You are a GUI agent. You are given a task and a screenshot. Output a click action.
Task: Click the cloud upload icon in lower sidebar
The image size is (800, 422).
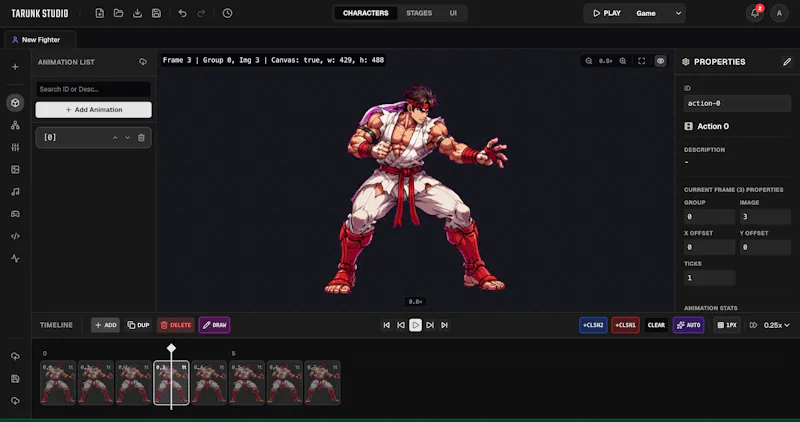[15, 356]
